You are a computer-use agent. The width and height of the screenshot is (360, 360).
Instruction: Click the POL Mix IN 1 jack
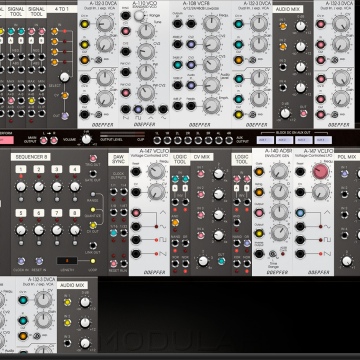(345, 174)
